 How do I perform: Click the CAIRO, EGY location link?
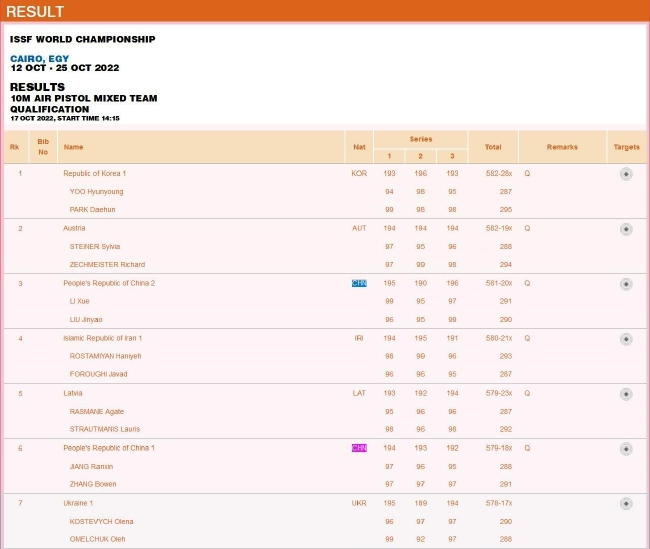pyautogui.click(x=39, y=58)
